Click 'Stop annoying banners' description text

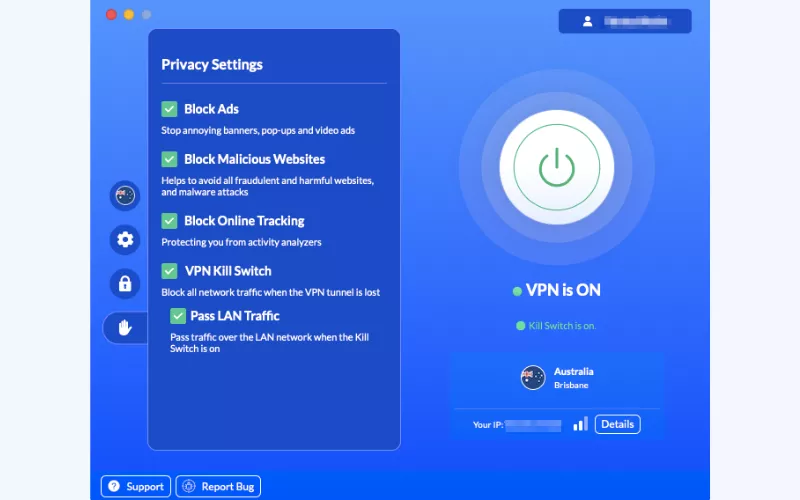[x=258, y=131]
